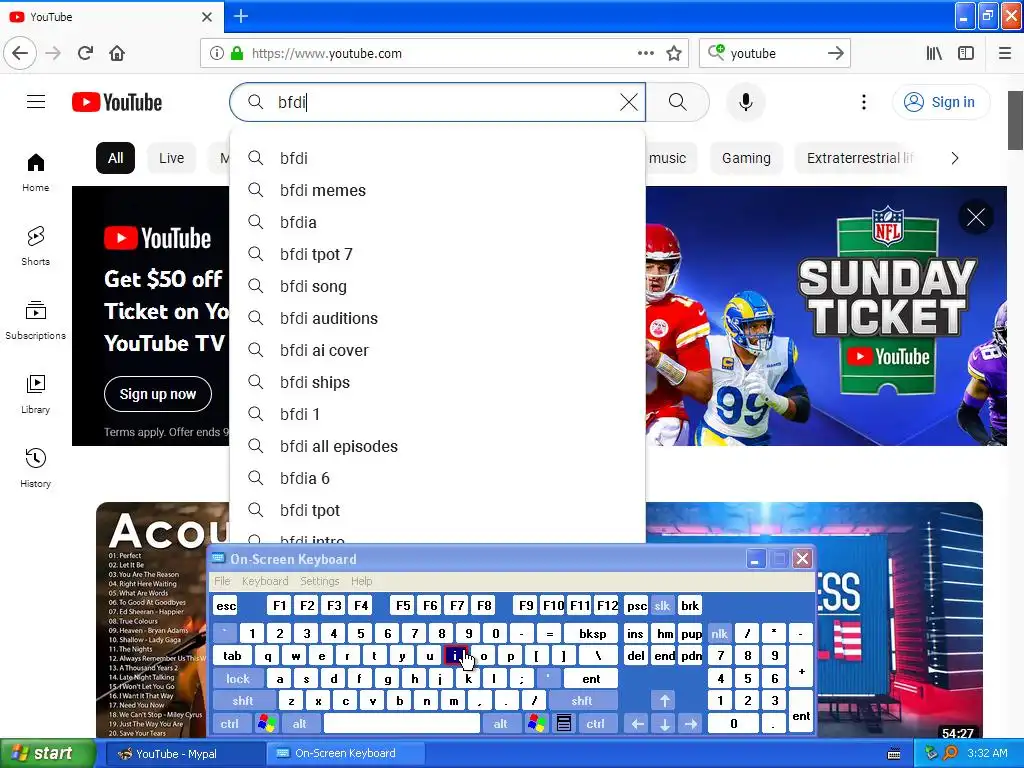Toggle the lock key on on-screen keyboard
This screenshot has height=768, width=1024.
point(238,679)
